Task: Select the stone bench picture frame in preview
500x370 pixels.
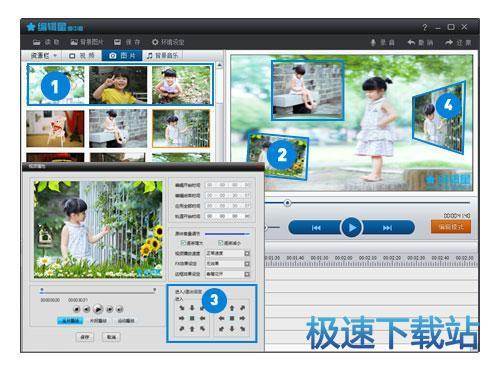Action: click(307, 90)
